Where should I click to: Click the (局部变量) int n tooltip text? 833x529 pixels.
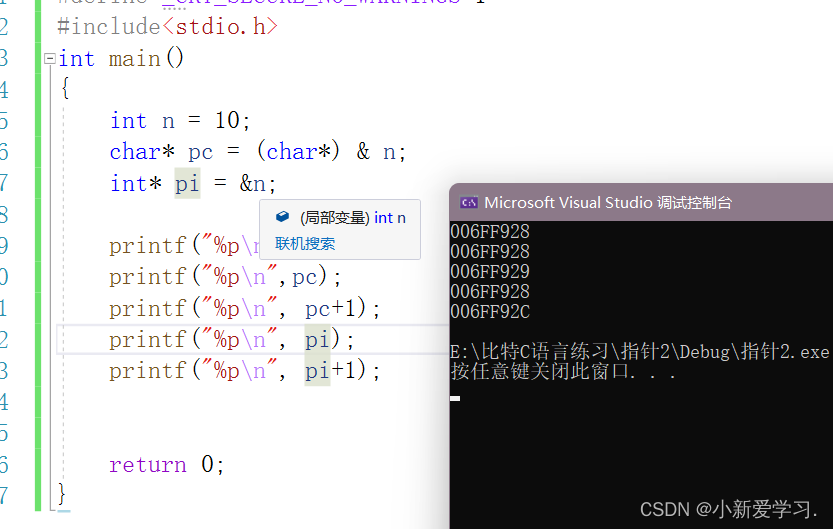click(353, 218)
